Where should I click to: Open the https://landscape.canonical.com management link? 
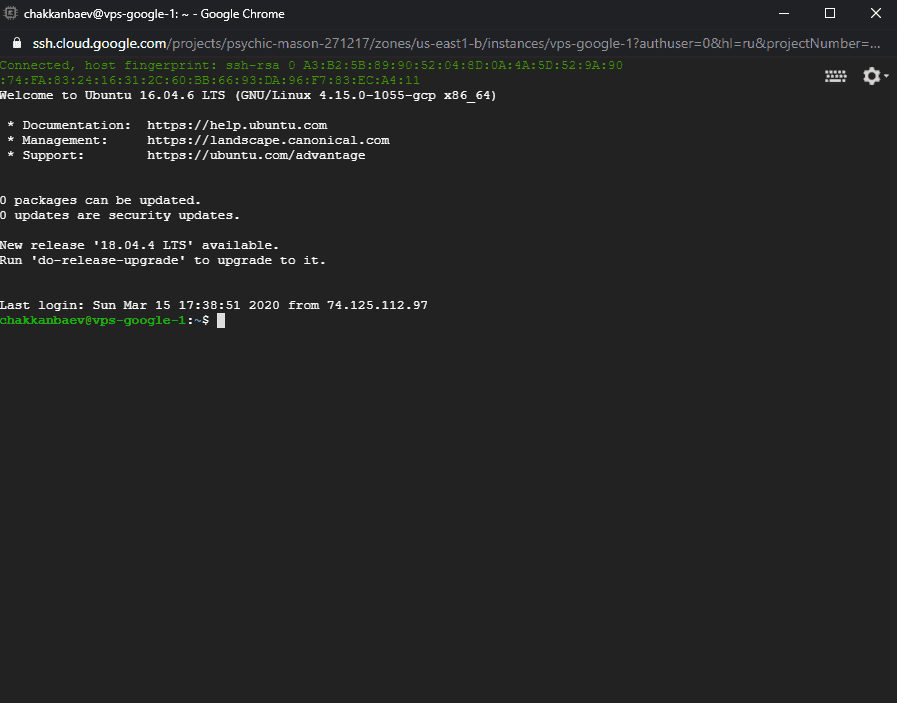pos(267,140)
